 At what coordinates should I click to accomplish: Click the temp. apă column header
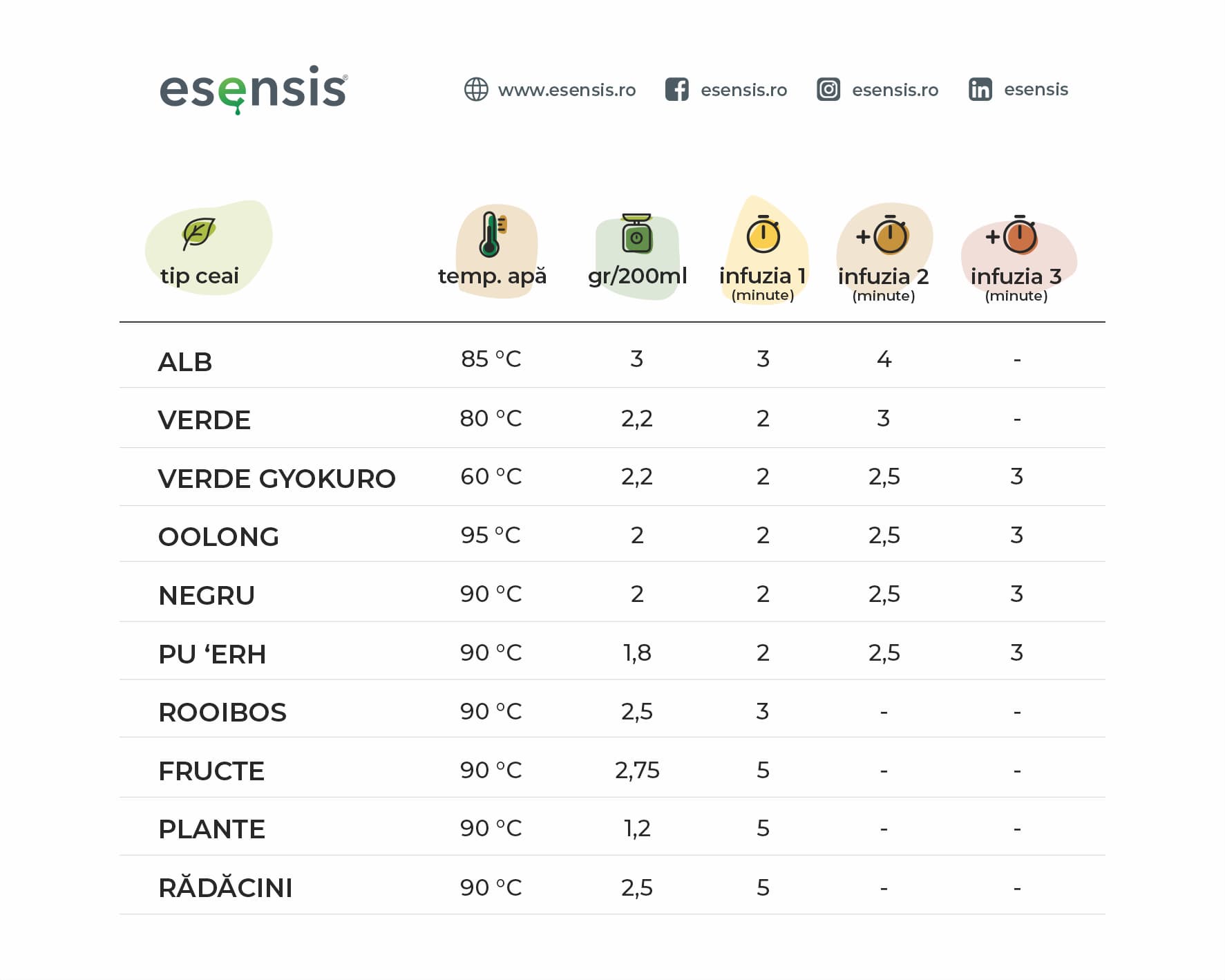click(492, 276)
